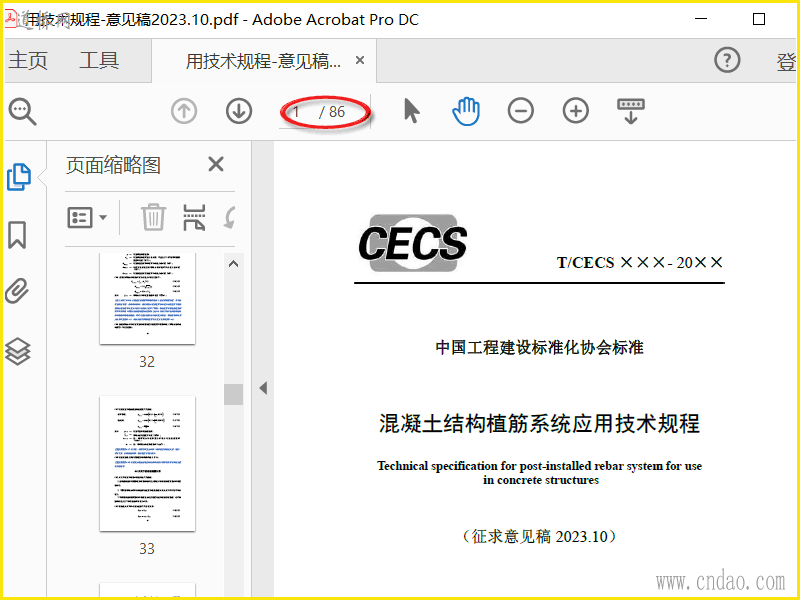The image size is (800, 600).
Task: Click thumbnail scrollbar up arrow
Action: (x=234, y=264)
